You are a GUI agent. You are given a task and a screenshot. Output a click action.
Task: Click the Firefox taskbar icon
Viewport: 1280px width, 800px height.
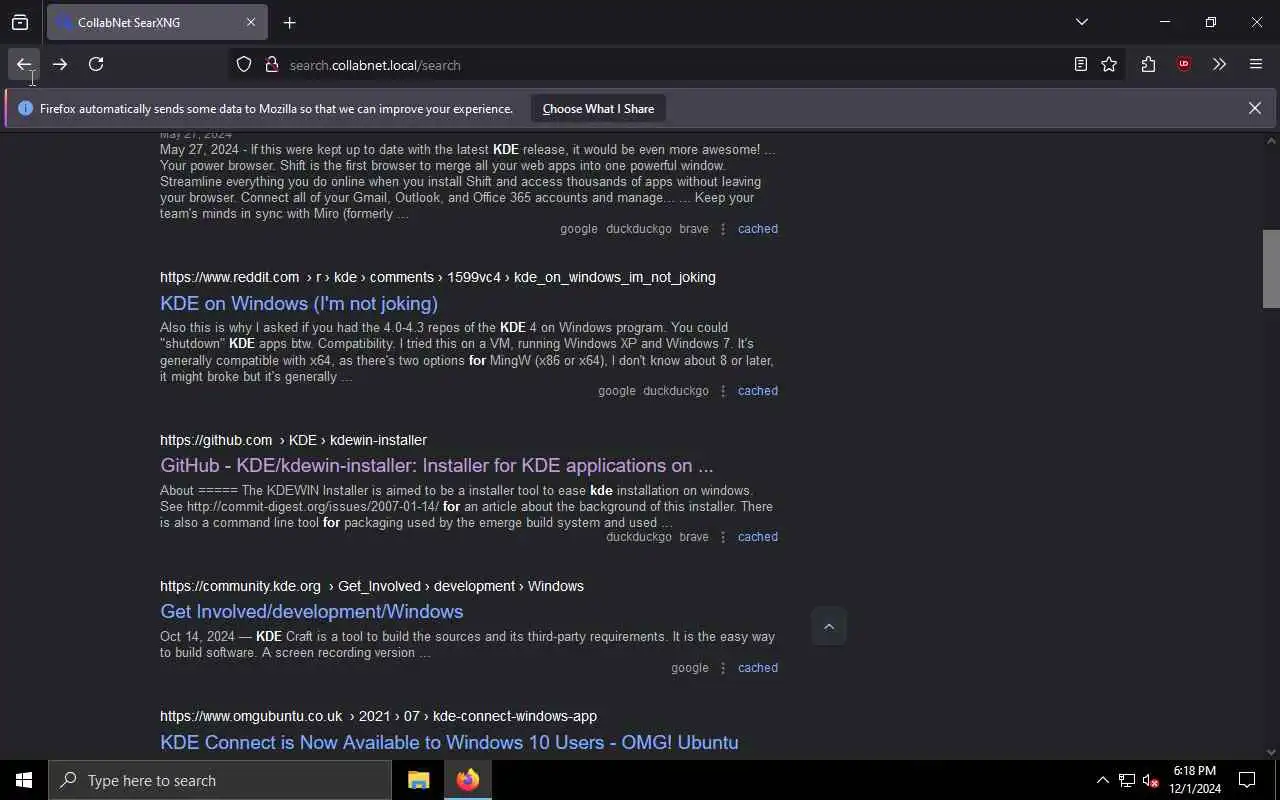coord(467,780)
